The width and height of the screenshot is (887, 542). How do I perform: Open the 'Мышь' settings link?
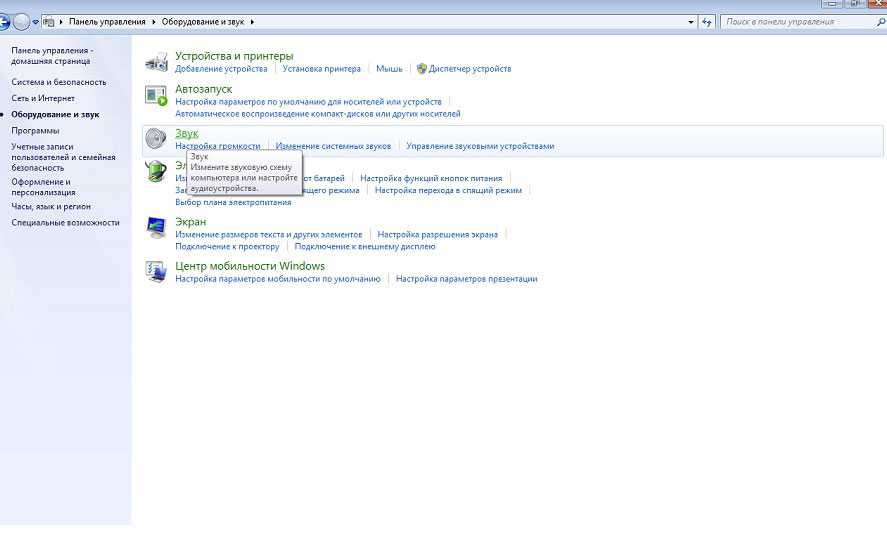pyautogui.click(x=389, y=69)
